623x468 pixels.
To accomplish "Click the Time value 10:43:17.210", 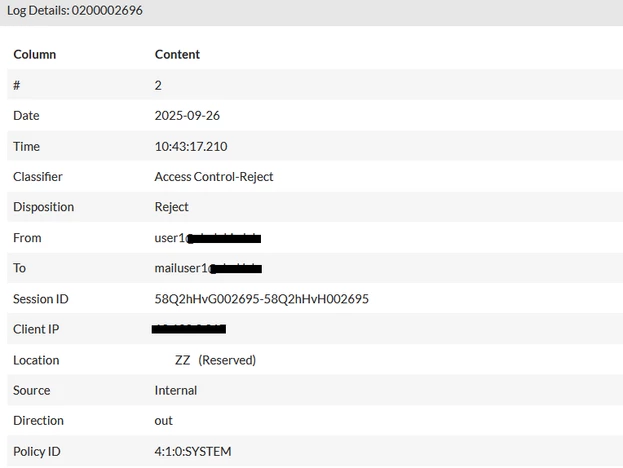I will 191,147.
